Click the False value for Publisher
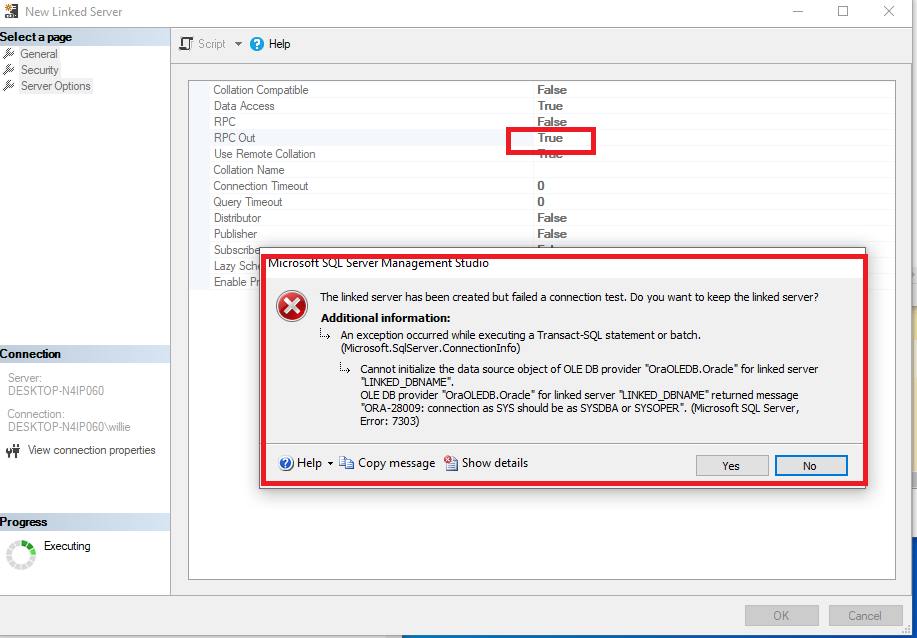Image resolution: width=917 pixels, height=638 pixels. coord(552,234)
